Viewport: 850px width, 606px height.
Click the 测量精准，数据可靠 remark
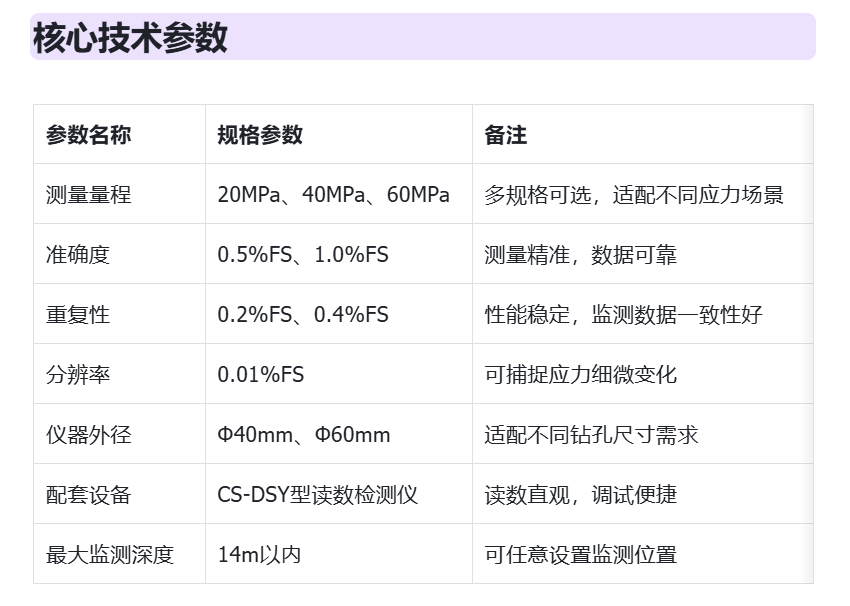pyautogui.click(x=581, y=255)
